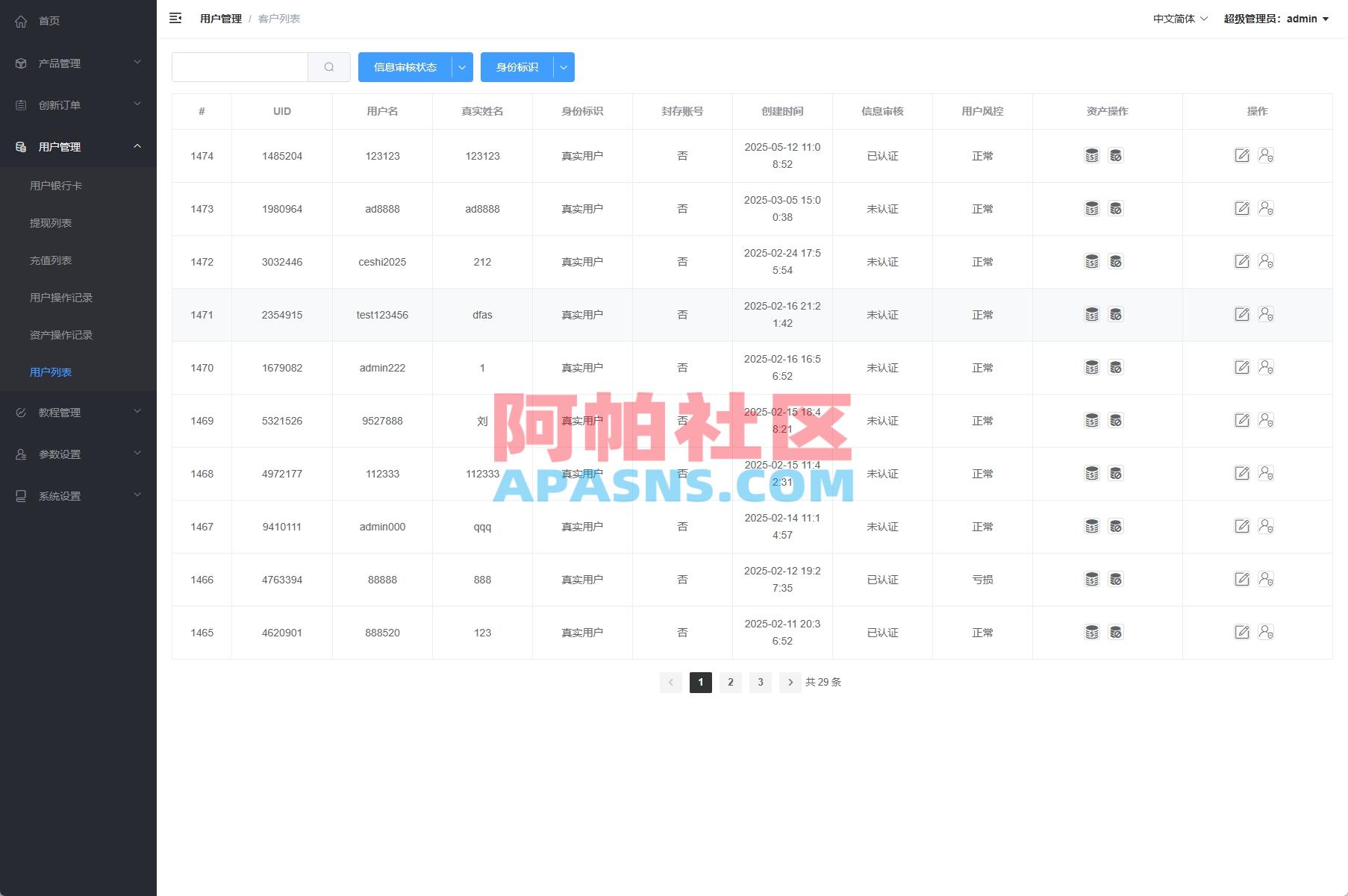The width and height of the screenshot is (1348, 896).
Task: Open the edit pencil icon for user ceshi2025
Action: coord(1242,261)
